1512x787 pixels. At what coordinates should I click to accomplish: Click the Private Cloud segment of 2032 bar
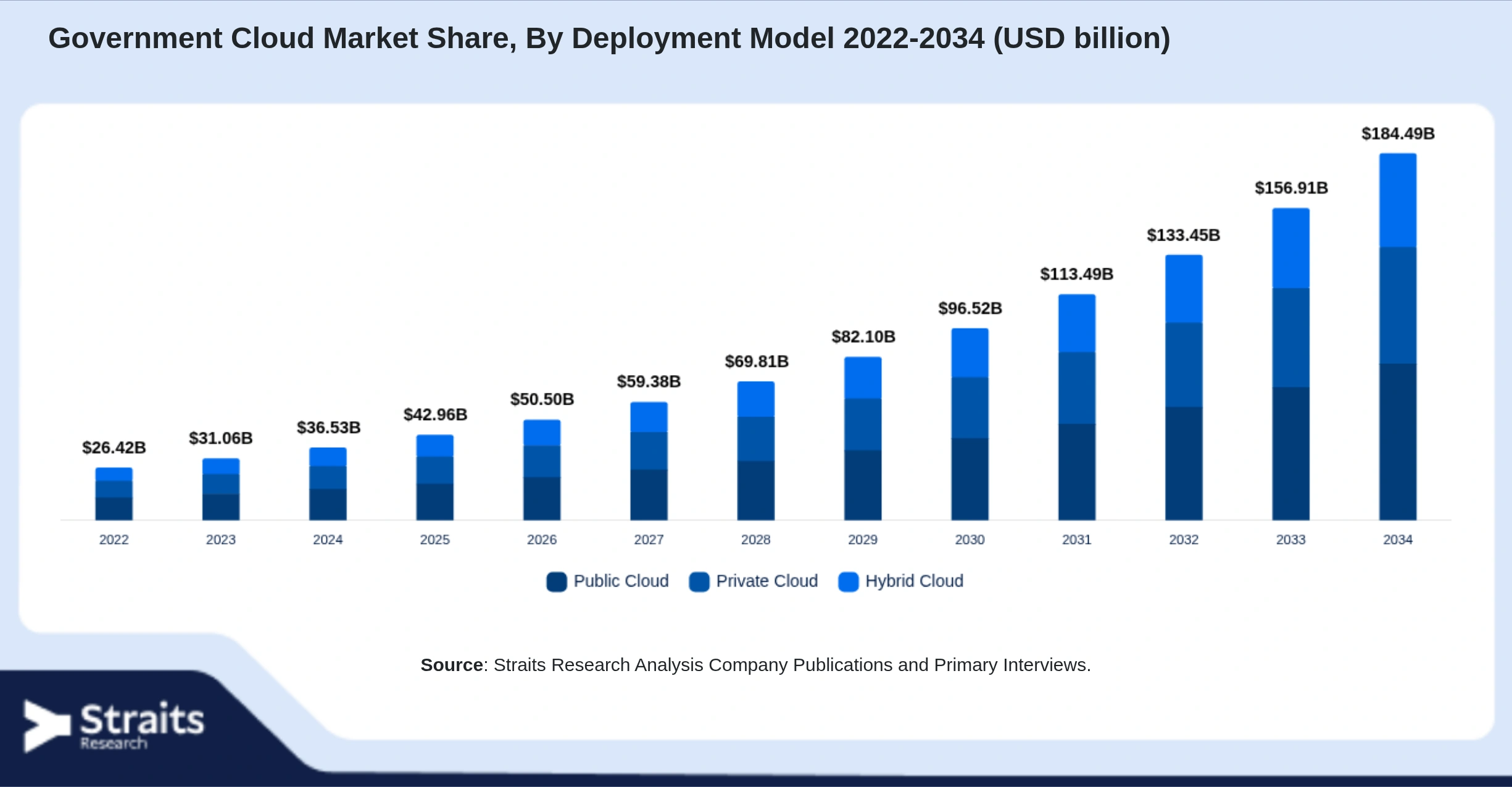pos(1184,365)
